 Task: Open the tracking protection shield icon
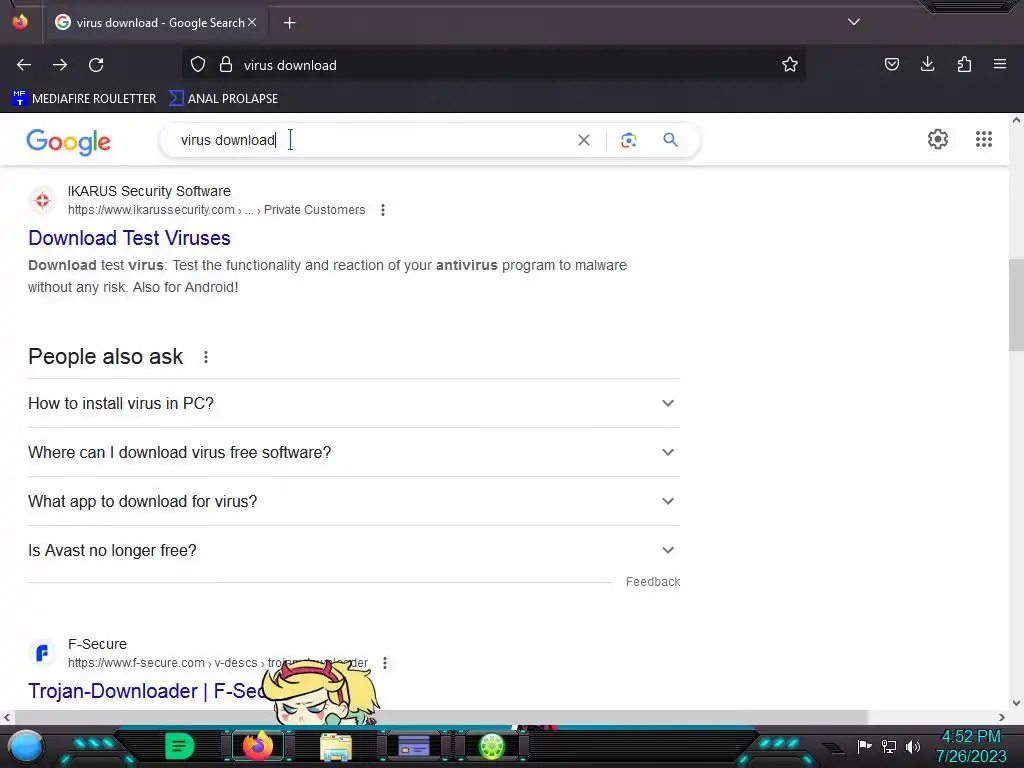pyautogui.click(x=198, y=65)
